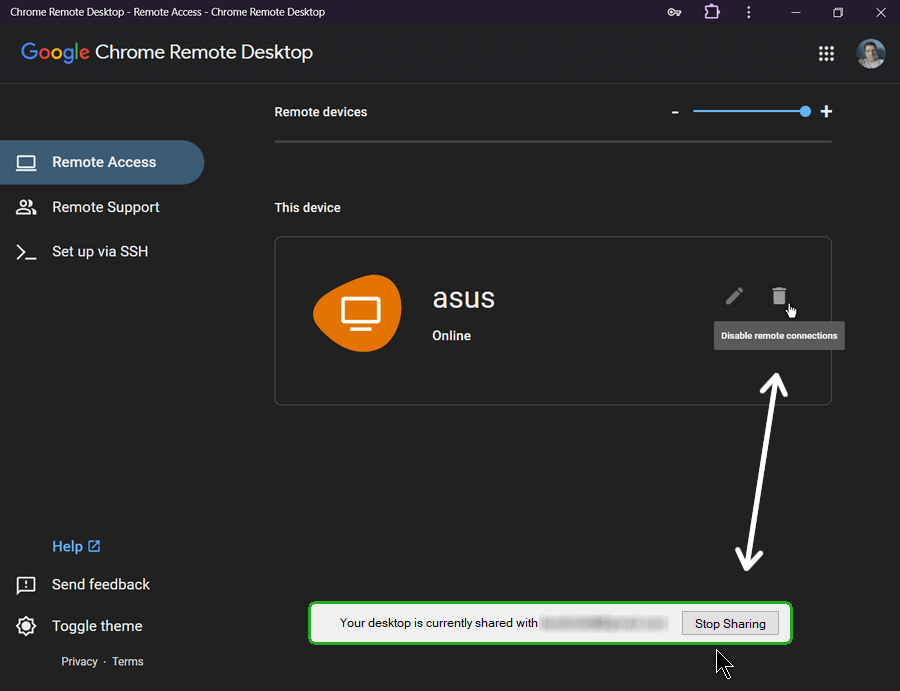Open the Google apps grid
The image size is (900, 691).
pyautogui.click(x=826, y=53)
